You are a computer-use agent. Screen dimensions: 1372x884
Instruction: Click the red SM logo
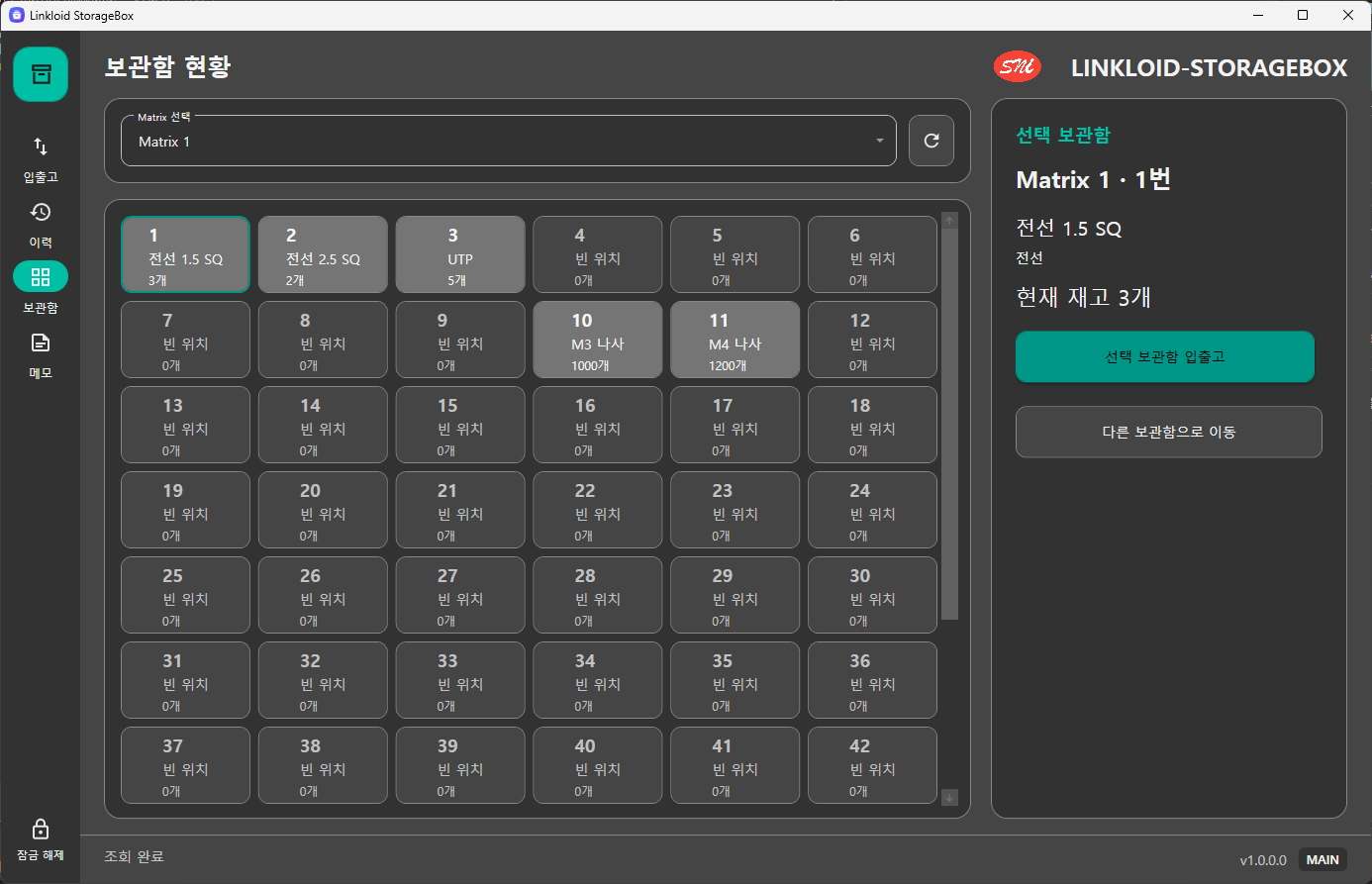[1018, 66]
